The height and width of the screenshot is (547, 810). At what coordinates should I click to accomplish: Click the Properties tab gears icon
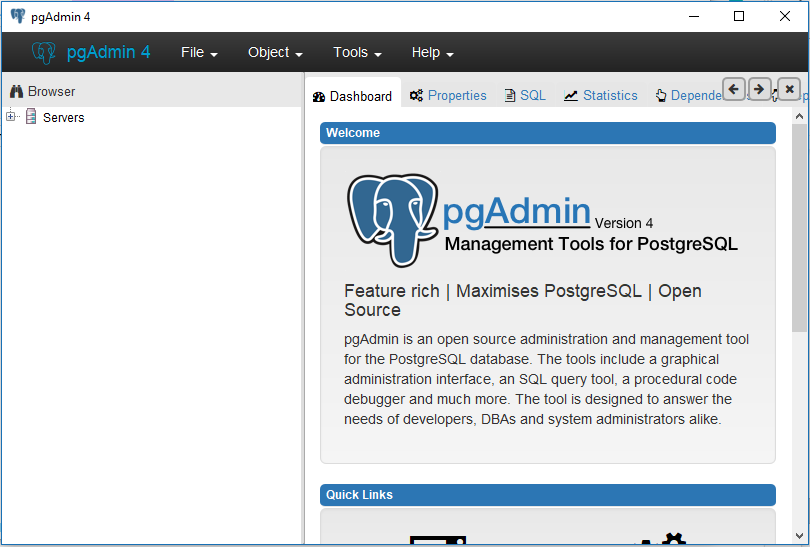tap(416, 96)
